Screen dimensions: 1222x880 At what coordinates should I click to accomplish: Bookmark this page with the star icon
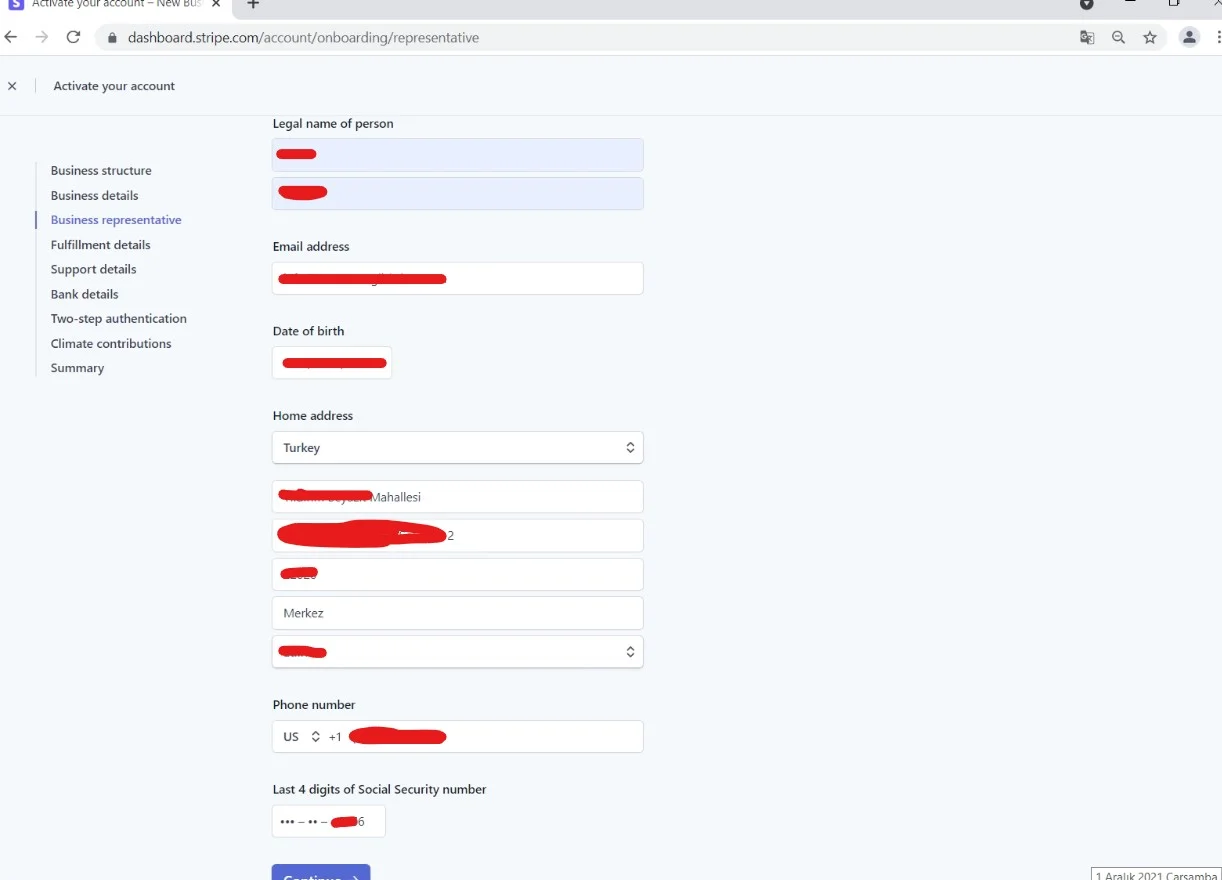coord(1150,38)
